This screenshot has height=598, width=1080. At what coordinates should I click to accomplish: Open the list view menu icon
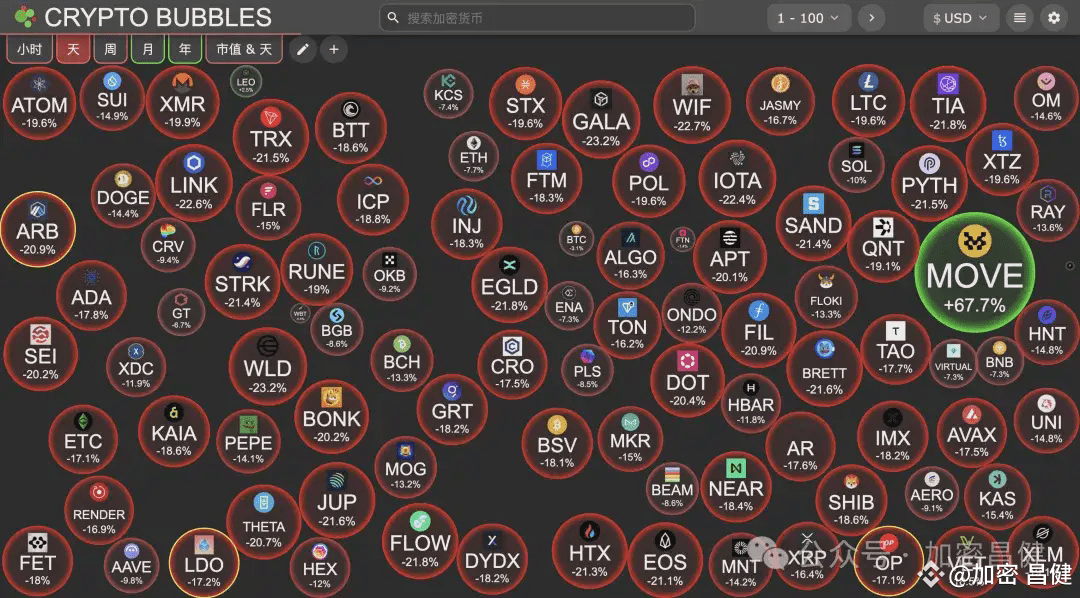point(1020,18)
